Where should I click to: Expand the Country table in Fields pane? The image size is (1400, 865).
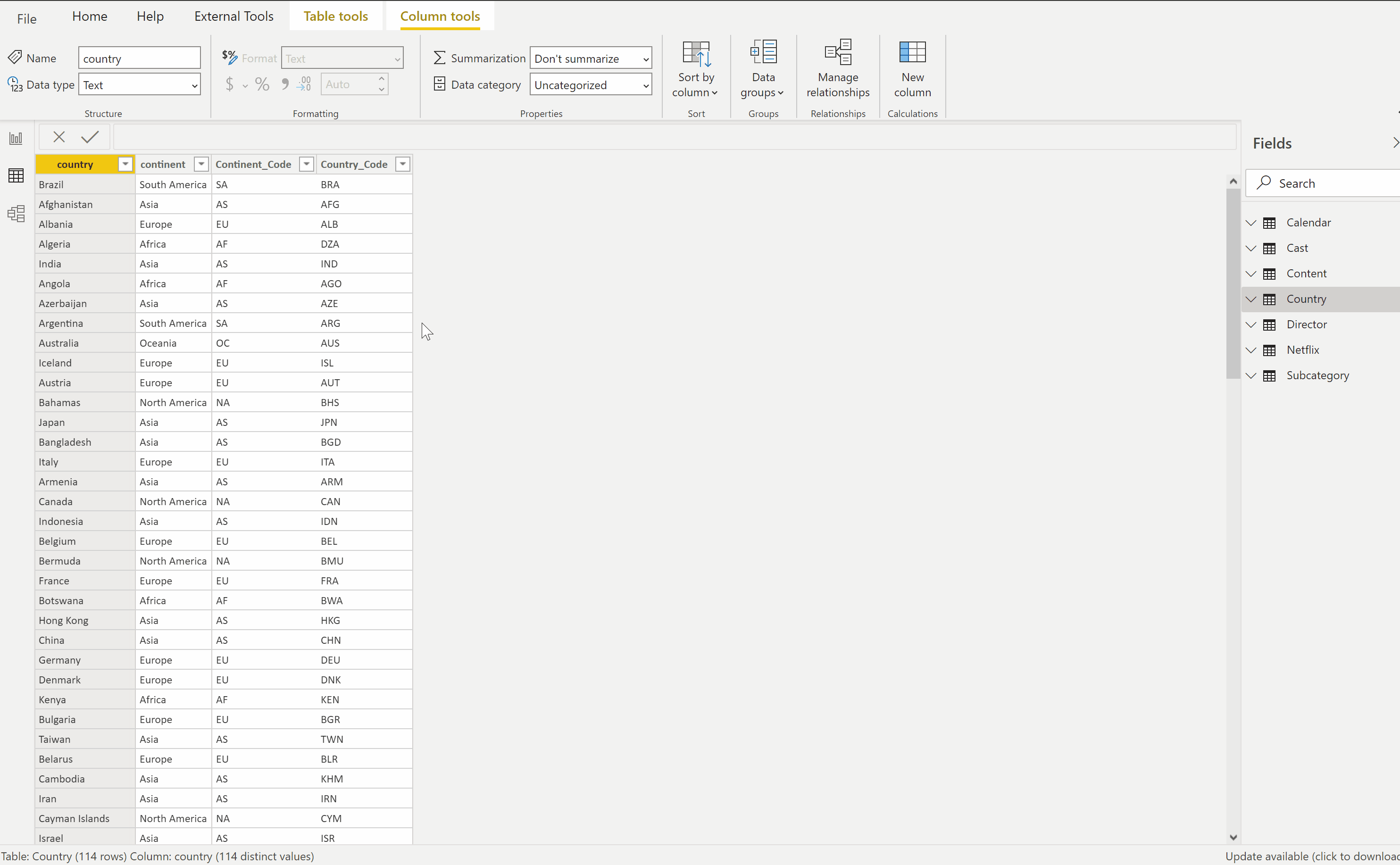point(1250,299)
